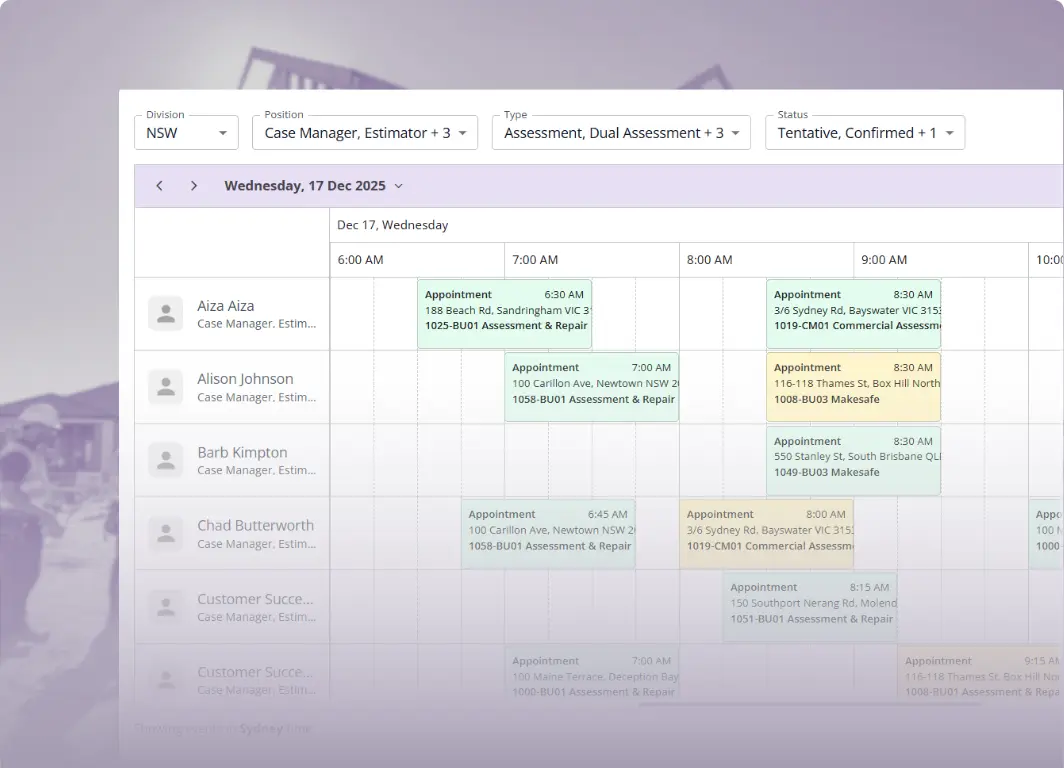Click the Dec 17 Wednesday column header
Image resolution: width=1064 pixels, height=768 pixels.
(392, 225)
